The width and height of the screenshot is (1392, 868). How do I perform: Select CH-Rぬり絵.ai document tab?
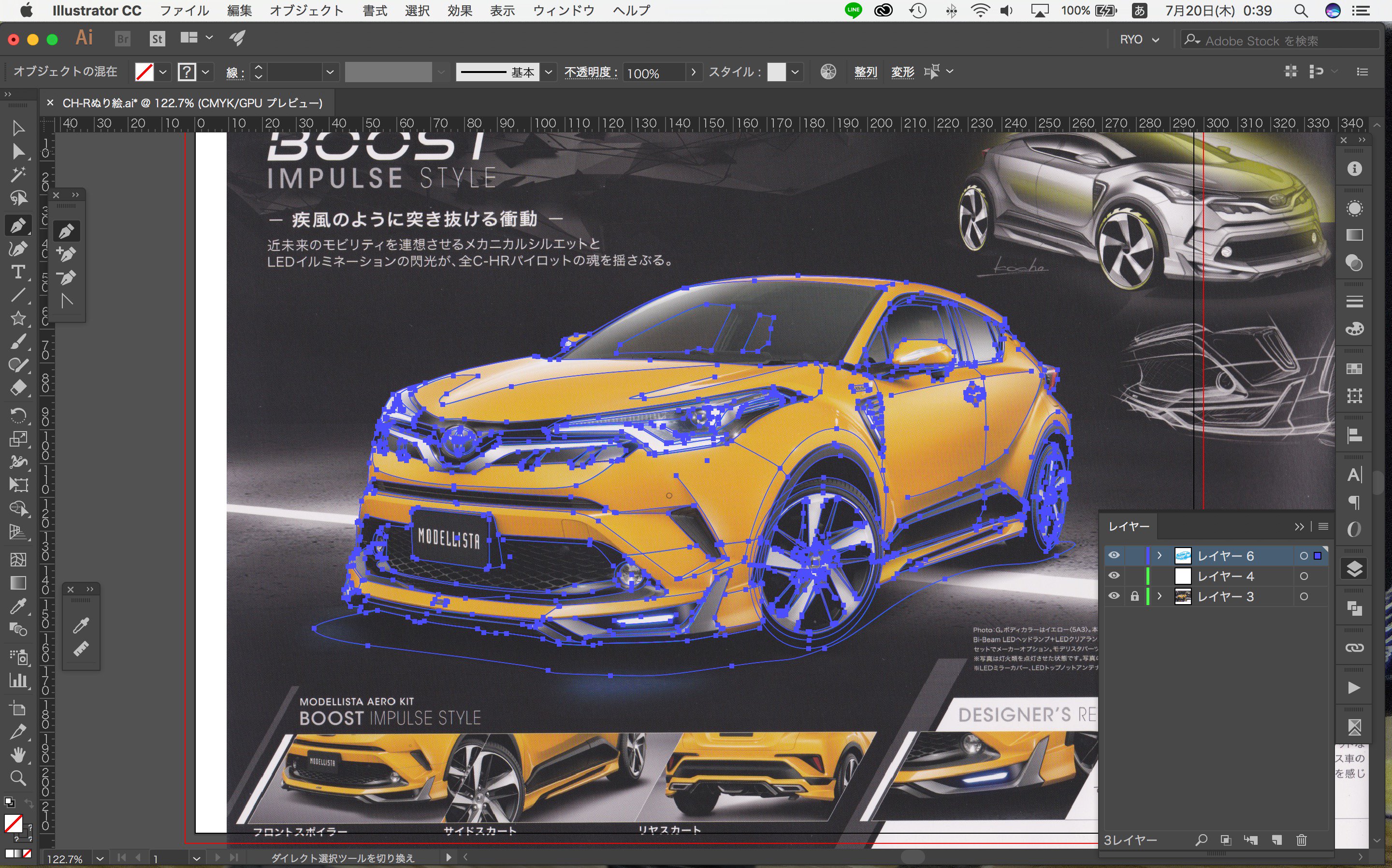(192, 103)
